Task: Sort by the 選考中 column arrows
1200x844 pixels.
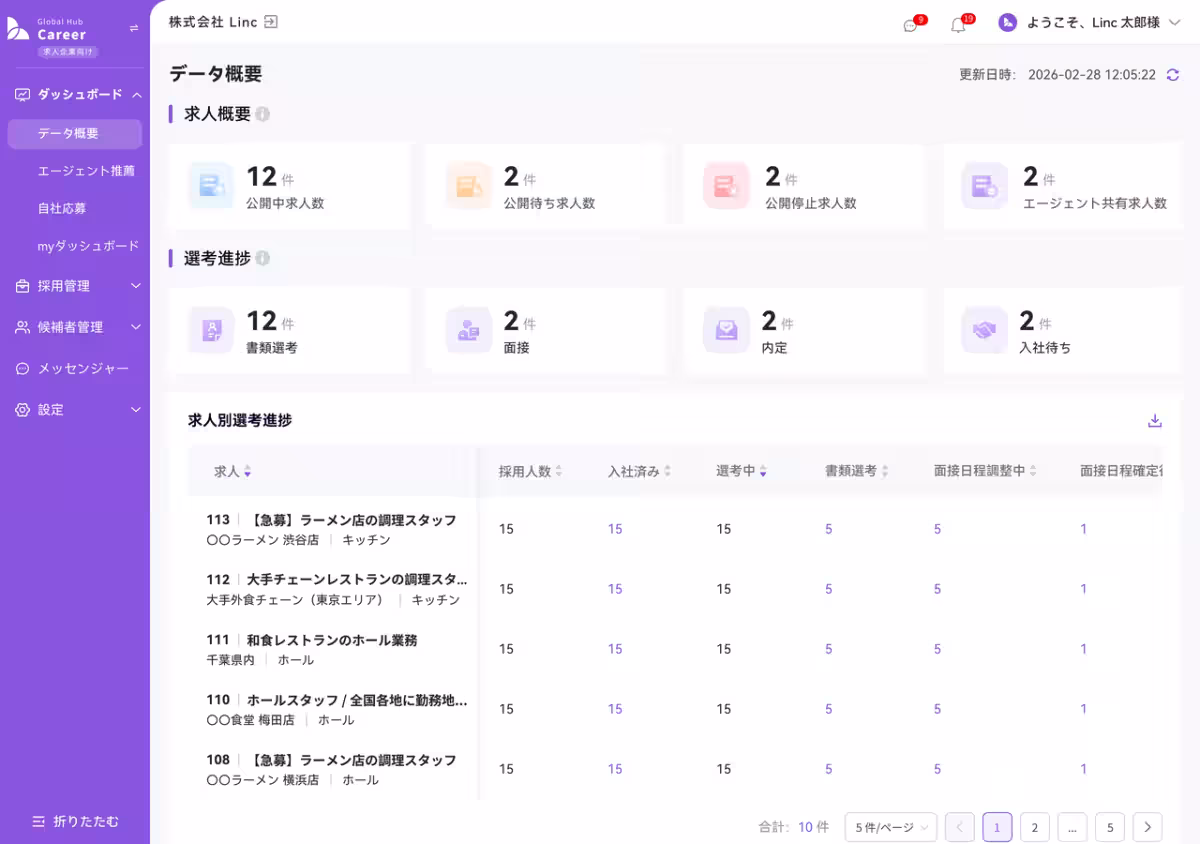Action: (763, 472)
